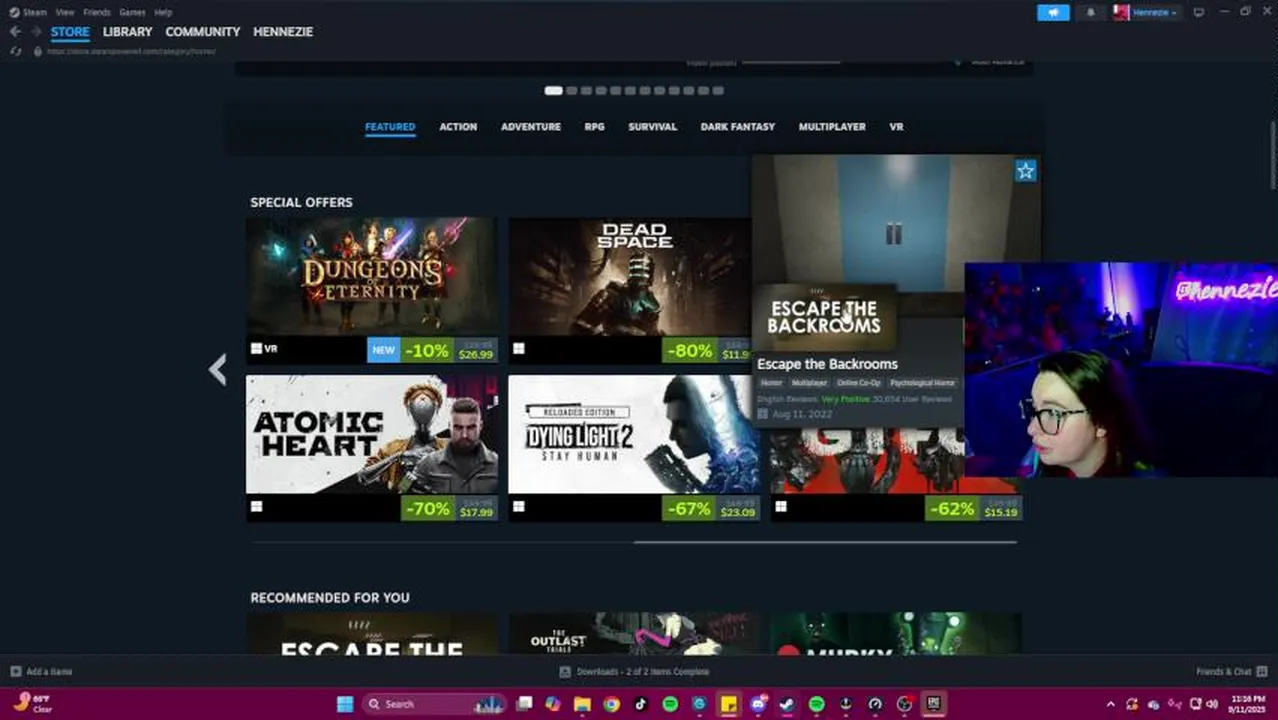Open the clock and date in the taskbar
Viewport: 1278px width, 720px height.
click(1248, 704)
